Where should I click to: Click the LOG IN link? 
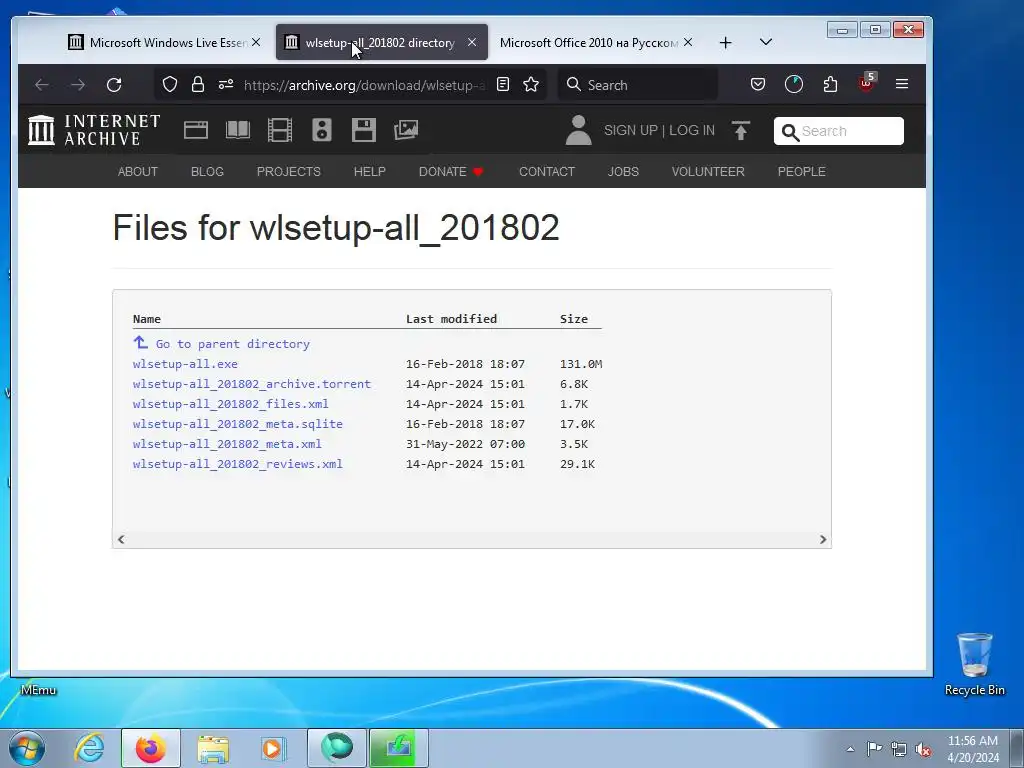tap(692, 131)
